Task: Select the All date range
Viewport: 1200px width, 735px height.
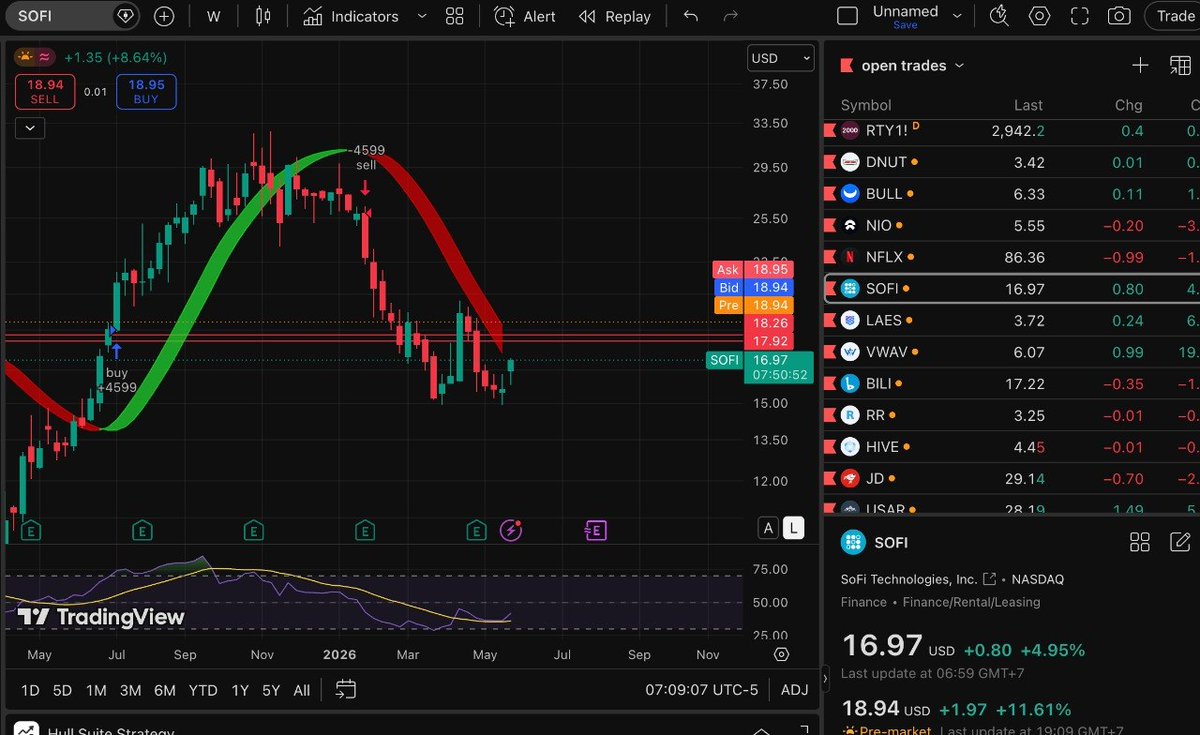Action: pyautogui.click(x=301, y=690)
